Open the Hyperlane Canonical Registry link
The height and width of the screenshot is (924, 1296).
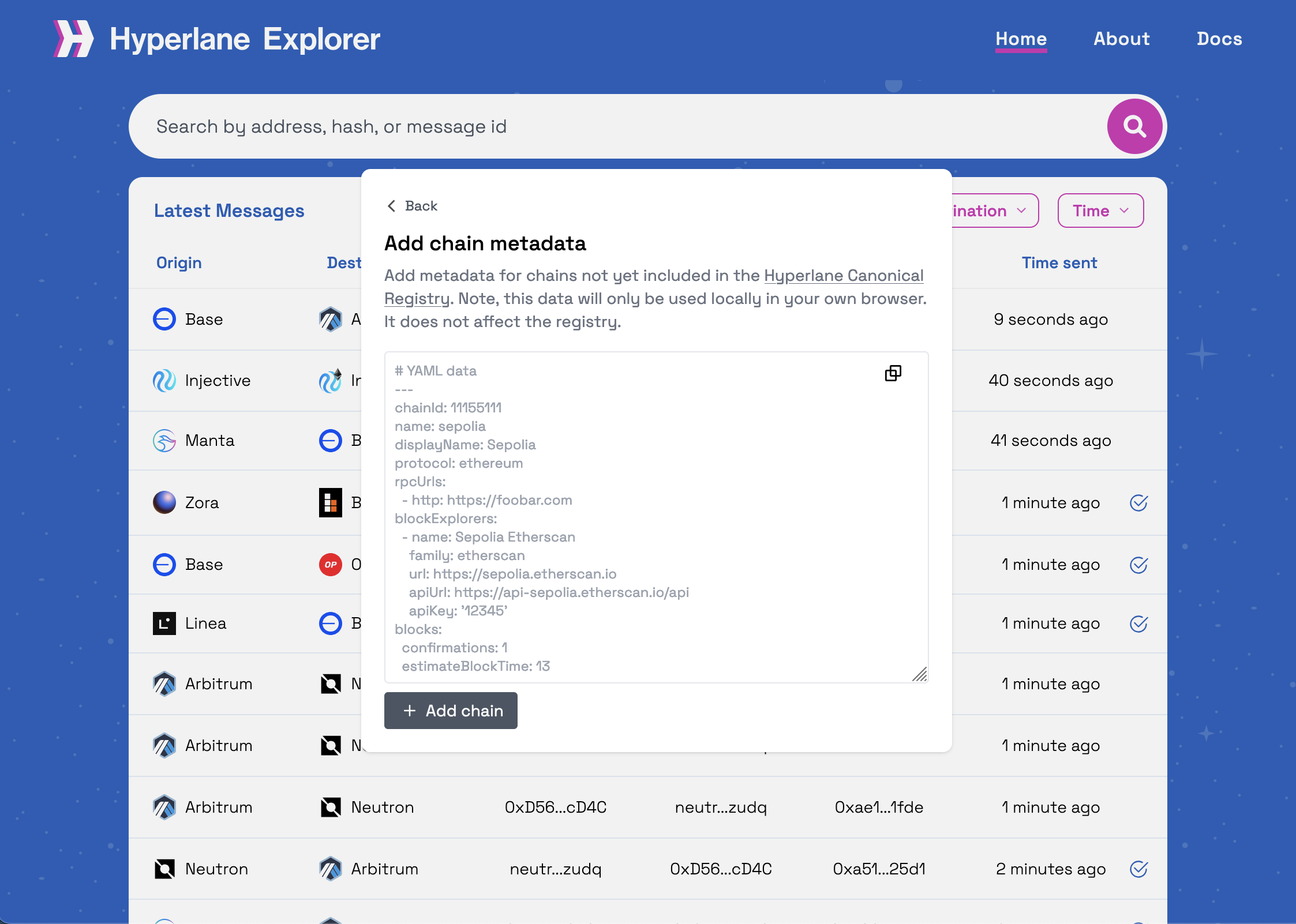844,276
